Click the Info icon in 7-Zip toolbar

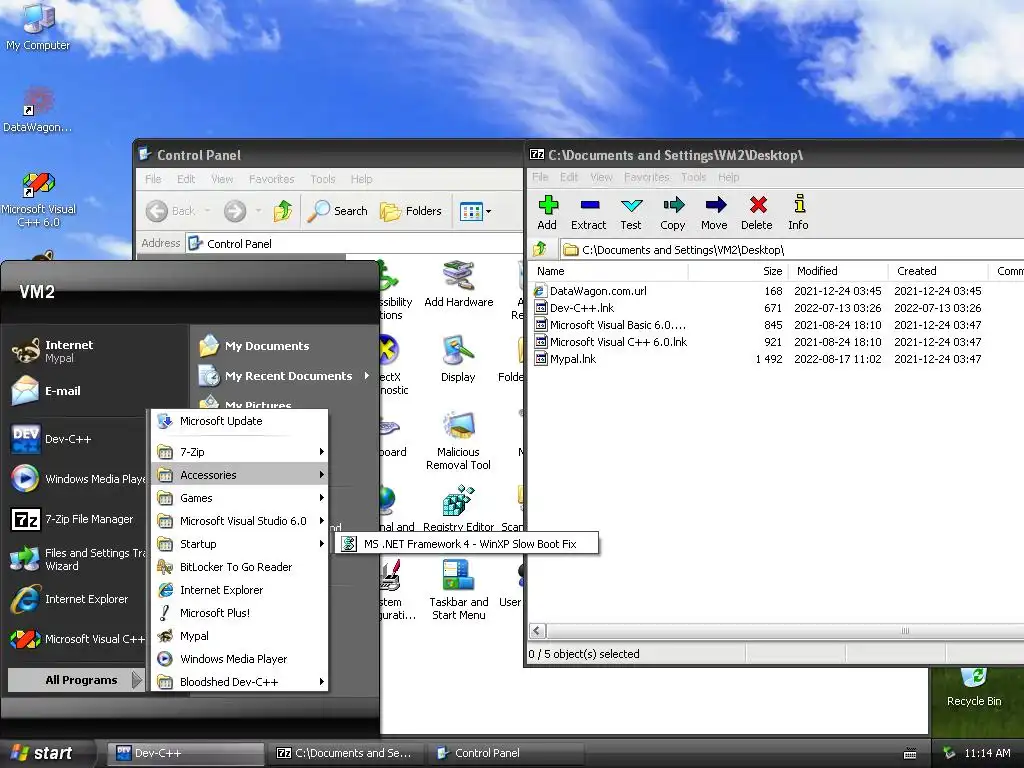[798, 213]
